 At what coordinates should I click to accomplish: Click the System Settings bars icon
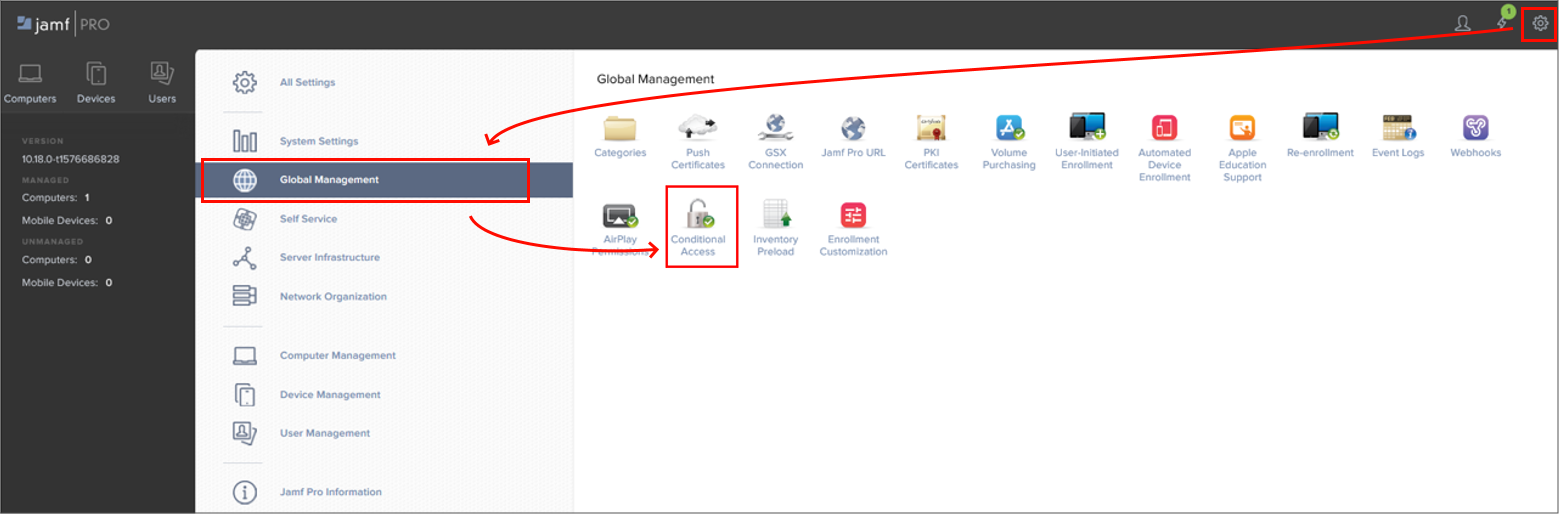point(245,141)
